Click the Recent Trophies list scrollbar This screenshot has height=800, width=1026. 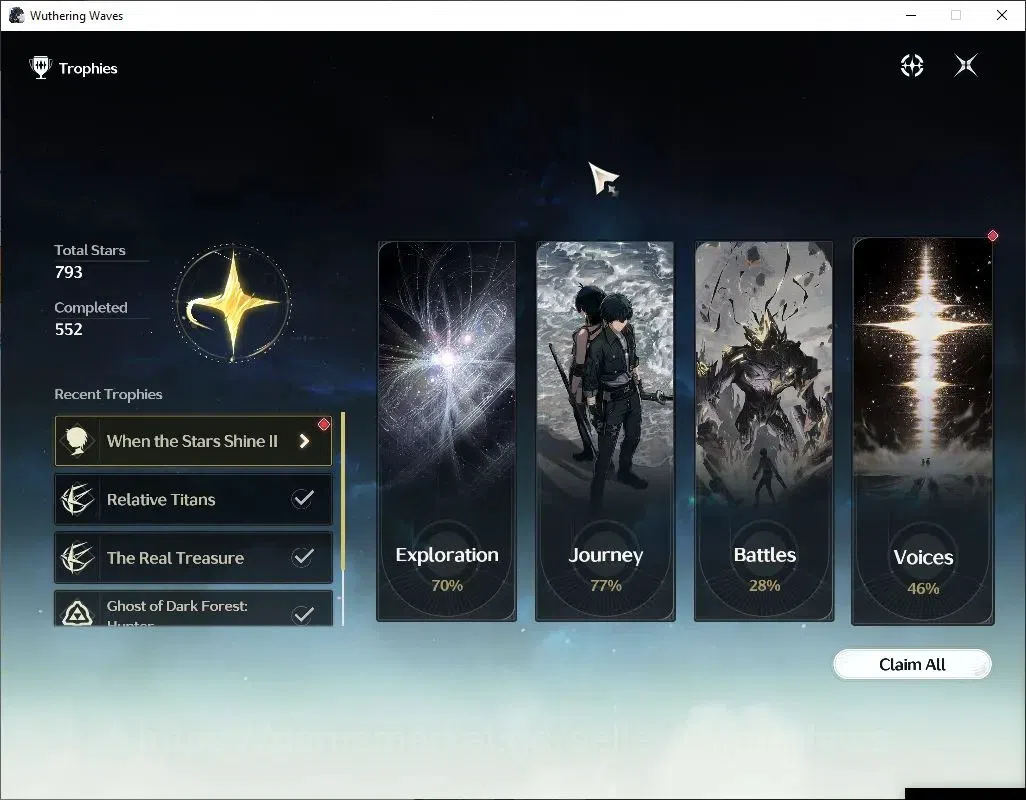[343, 519]
